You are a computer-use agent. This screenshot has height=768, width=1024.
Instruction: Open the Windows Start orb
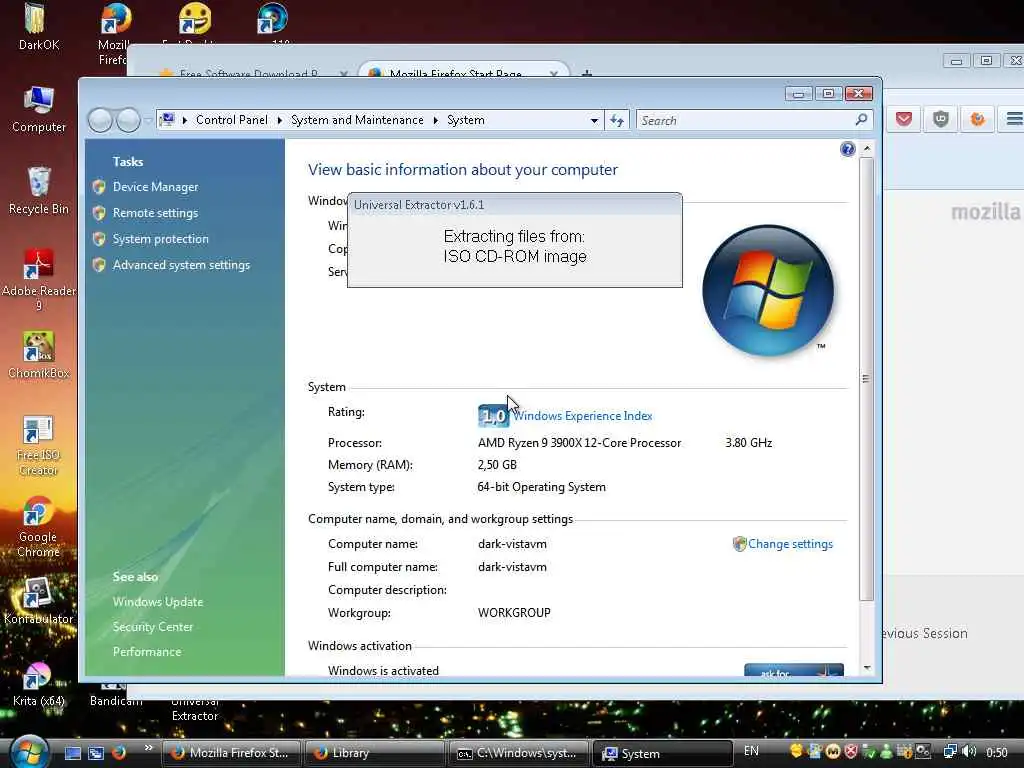coord(29,752)
